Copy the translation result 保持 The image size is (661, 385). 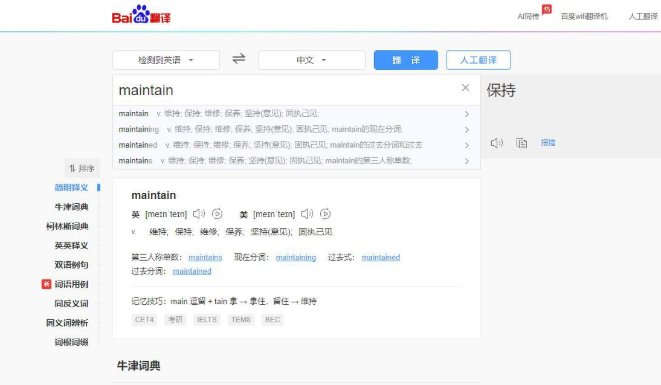[x=521, y=143]
